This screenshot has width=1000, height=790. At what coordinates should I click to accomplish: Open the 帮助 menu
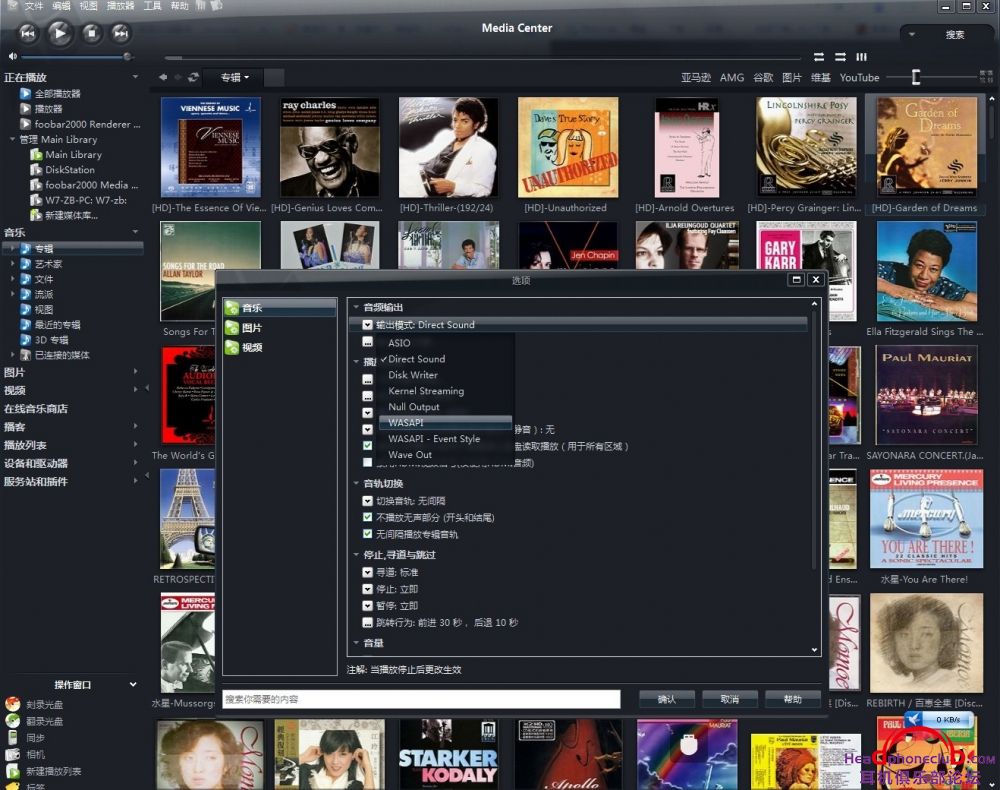point(179,6)
